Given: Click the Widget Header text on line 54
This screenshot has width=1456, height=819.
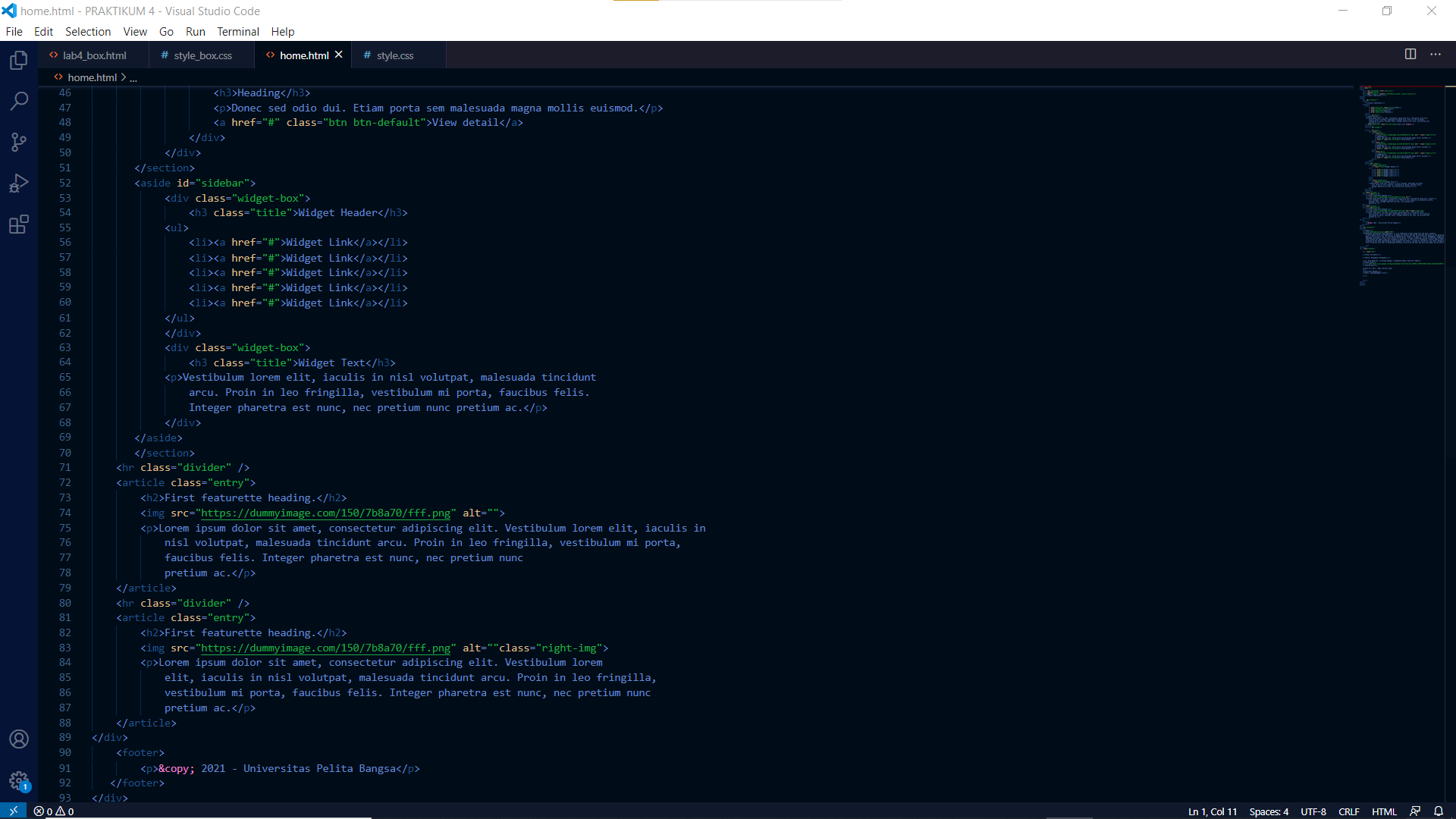Looking at the screenshot, I should 337,213.
